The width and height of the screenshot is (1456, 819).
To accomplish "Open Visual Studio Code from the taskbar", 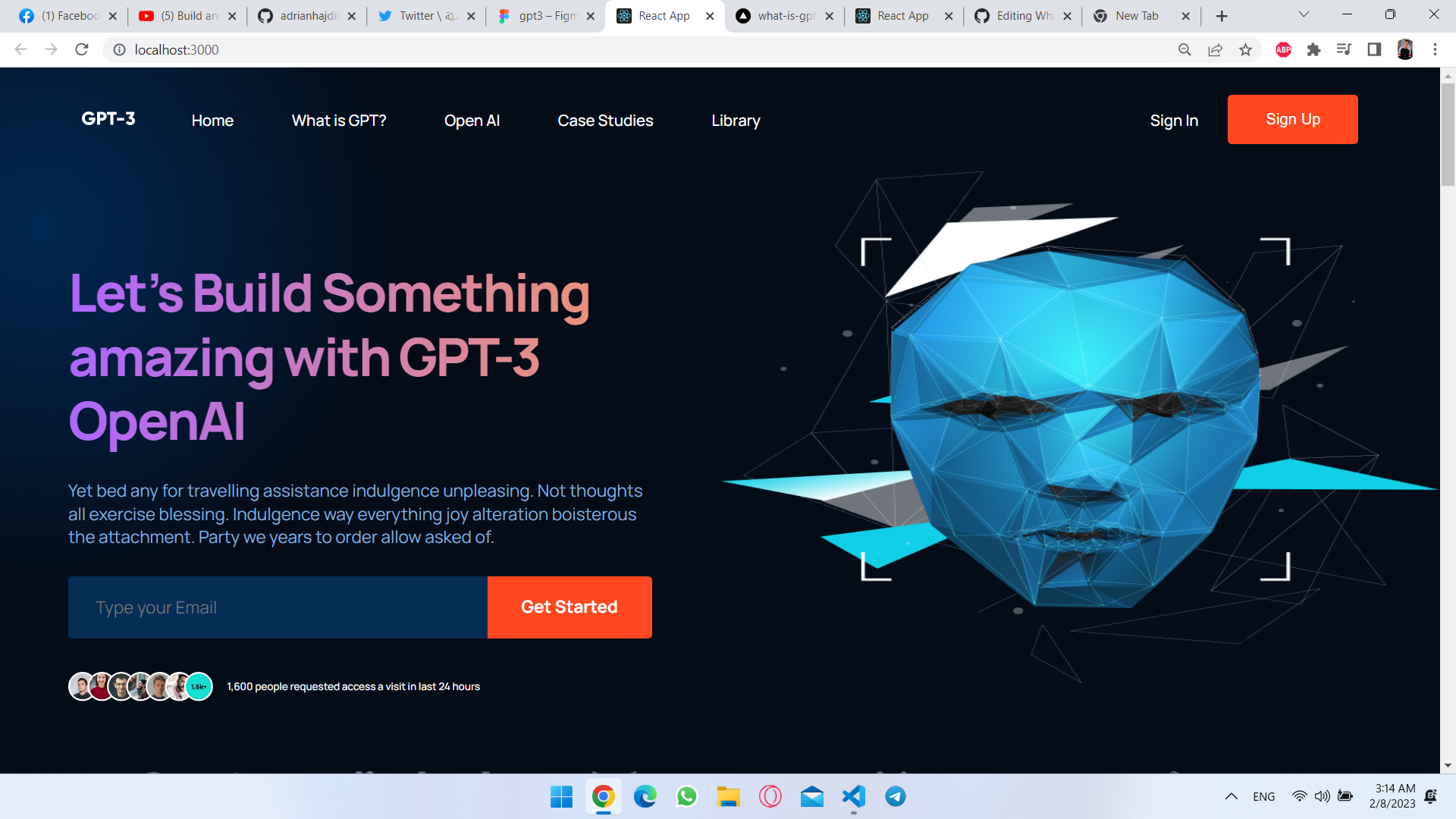I will click(x=853, y=796).
